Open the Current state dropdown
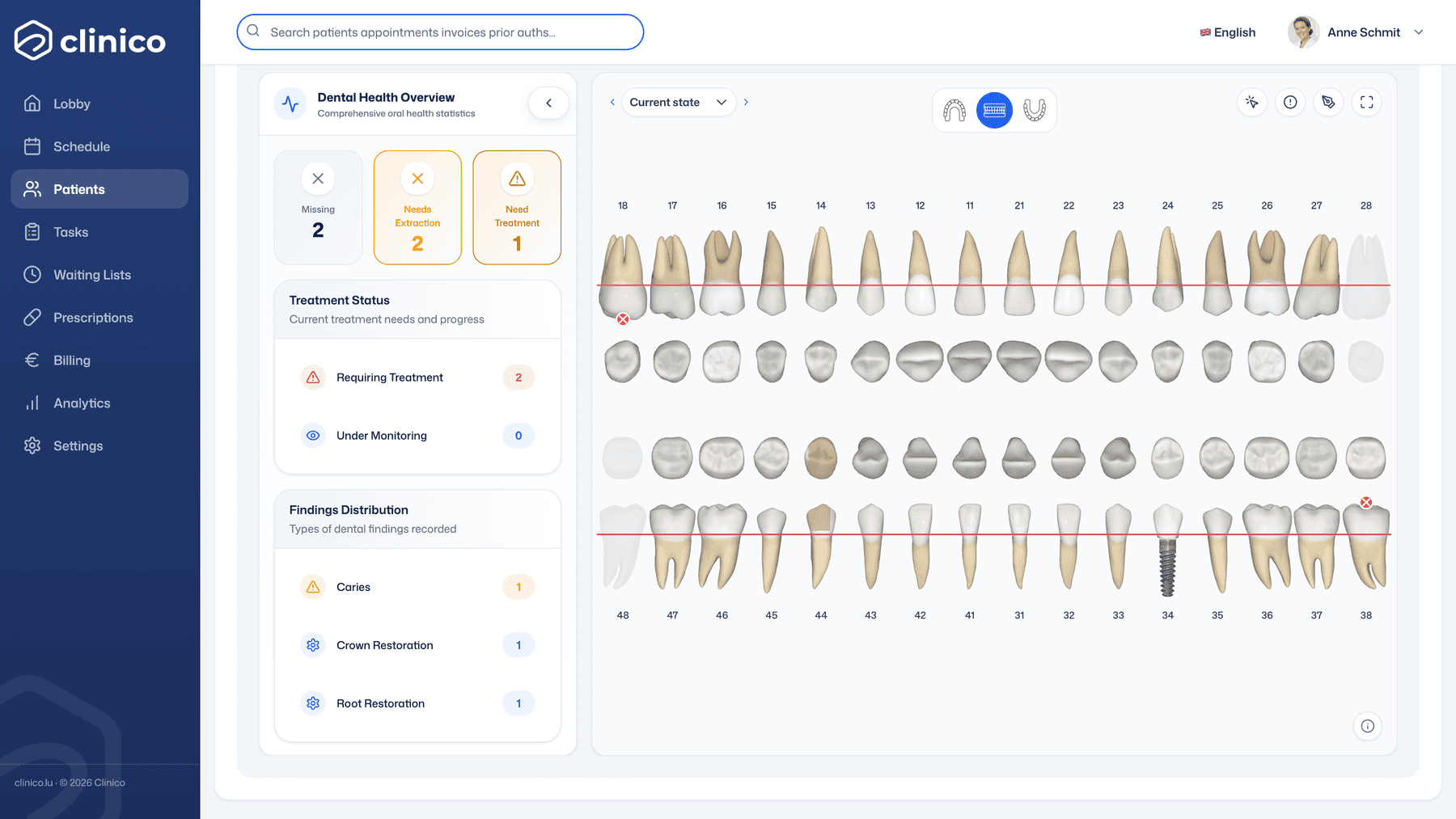 [x=679, y=103]
